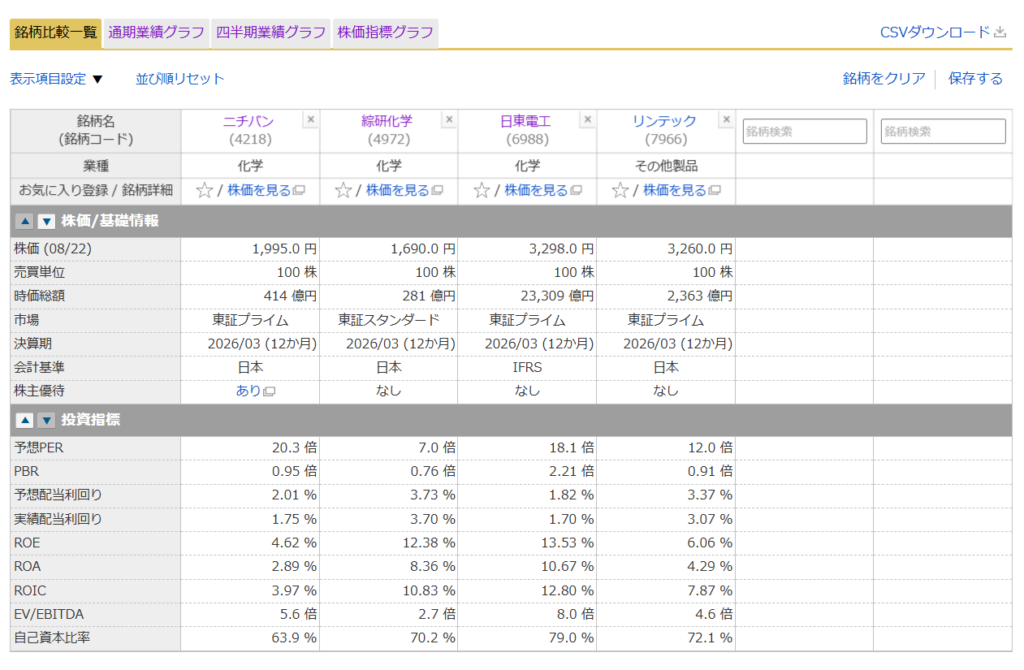This screenshot has height=670, width=1024.
Task: Select 東証スタンダード market cell
Action: pyautogui.click(x=389, y=320)
